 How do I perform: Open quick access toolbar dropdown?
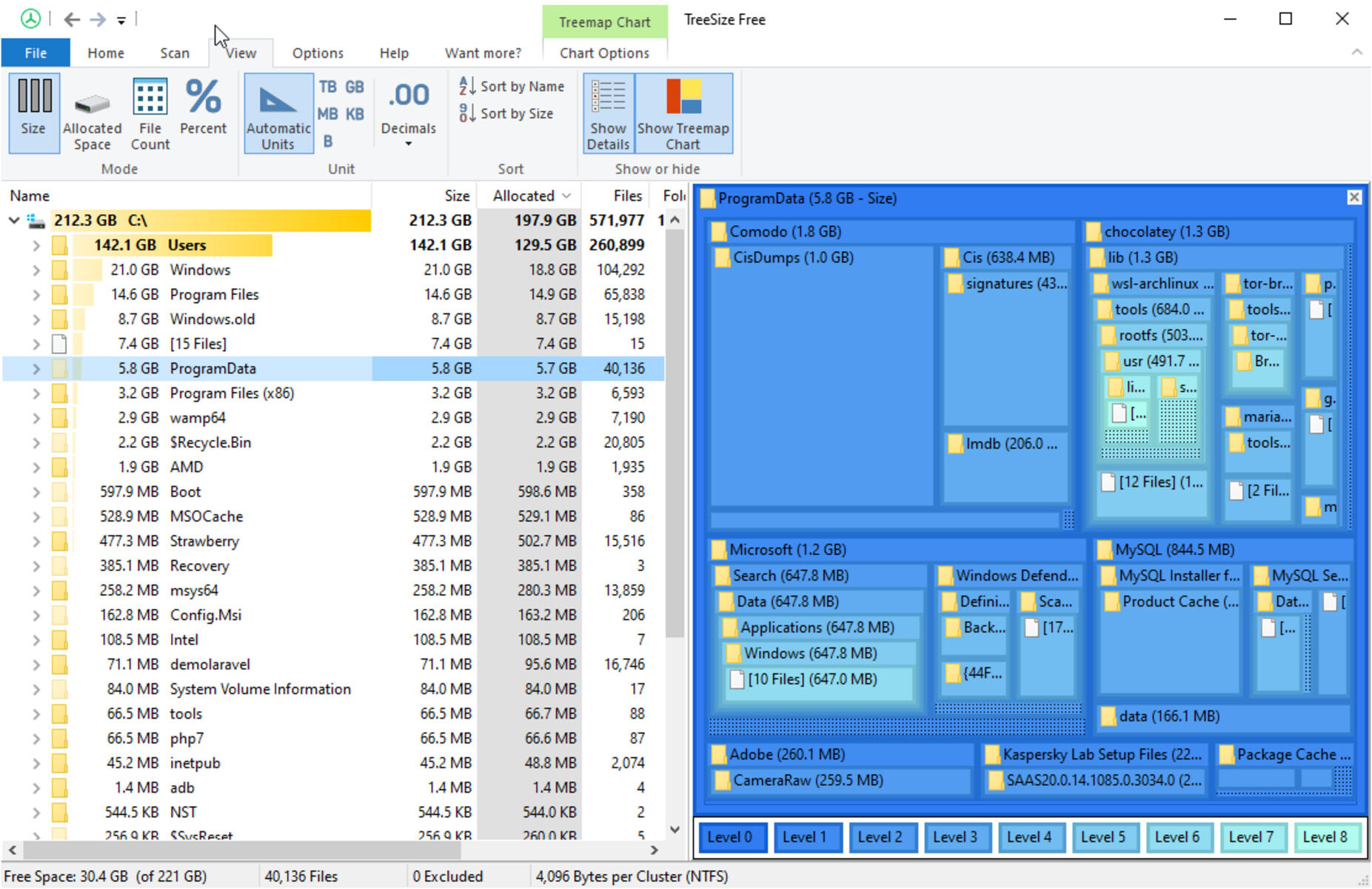coord(121,21)
